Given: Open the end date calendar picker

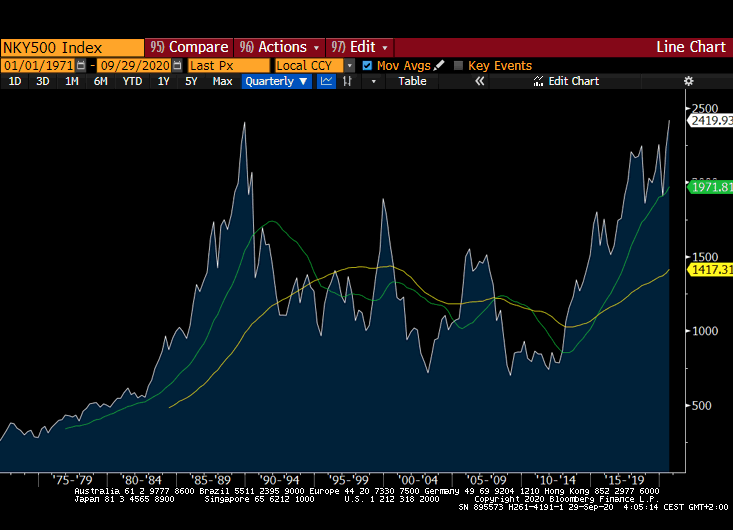Looking at the screenshot, I should click(x=177, y=65).
